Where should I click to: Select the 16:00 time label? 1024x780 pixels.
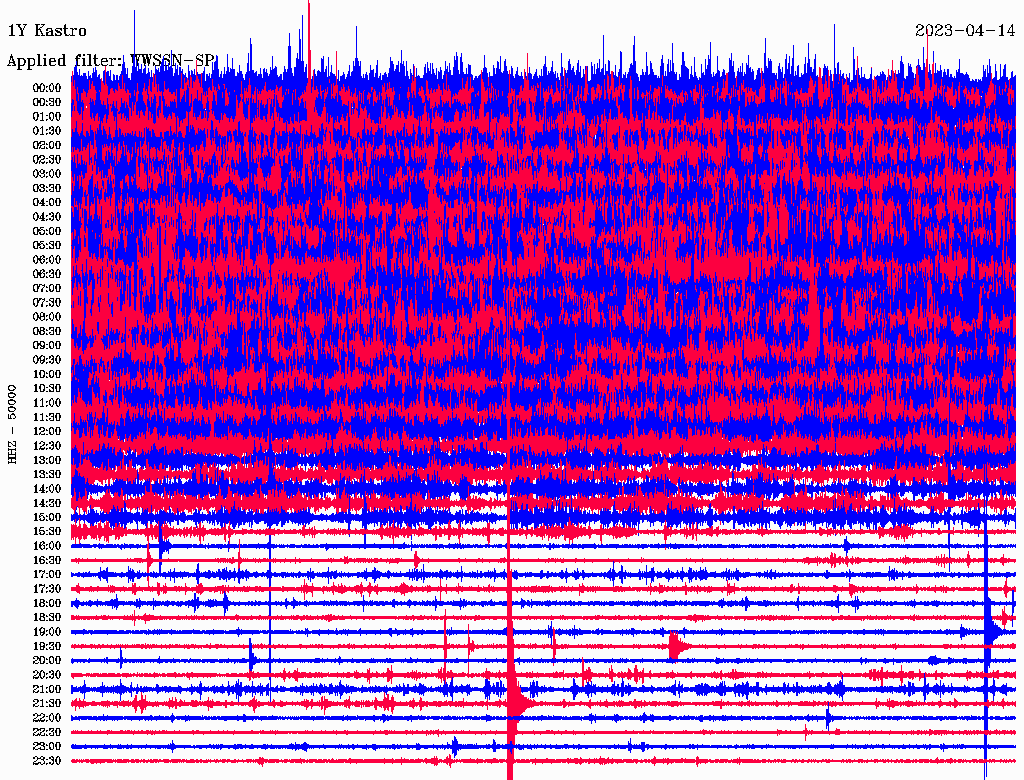click(47, 545)
